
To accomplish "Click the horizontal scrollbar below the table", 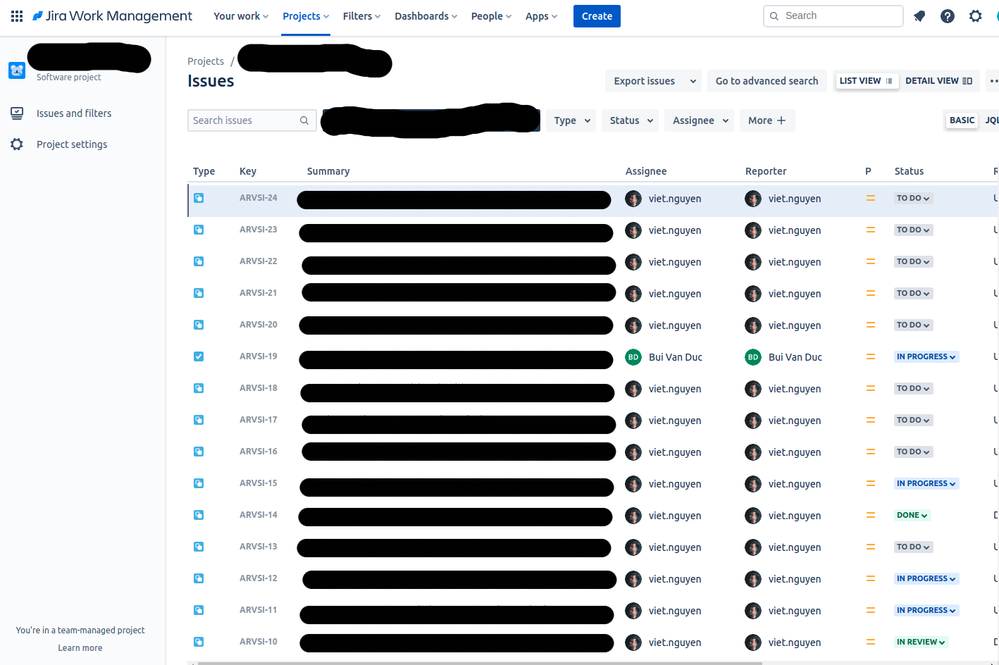I will tap(478, 663).
